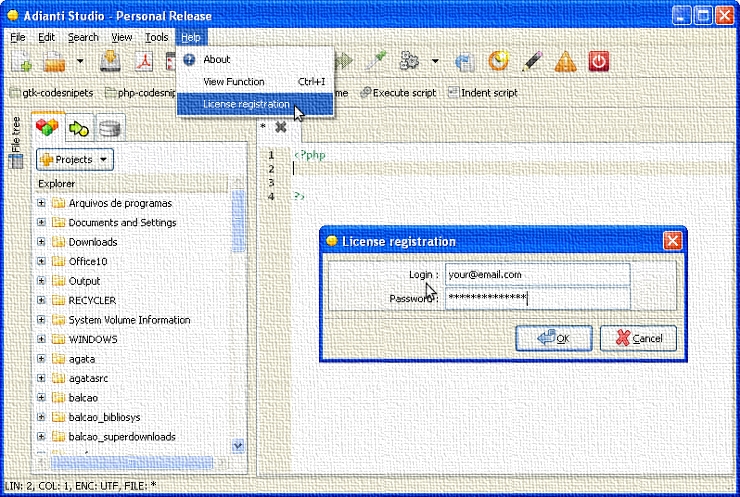Viewport: 740px width, 497px height.
Task: Click the save to disk toolbar icon
Action: tap(110, 61)
